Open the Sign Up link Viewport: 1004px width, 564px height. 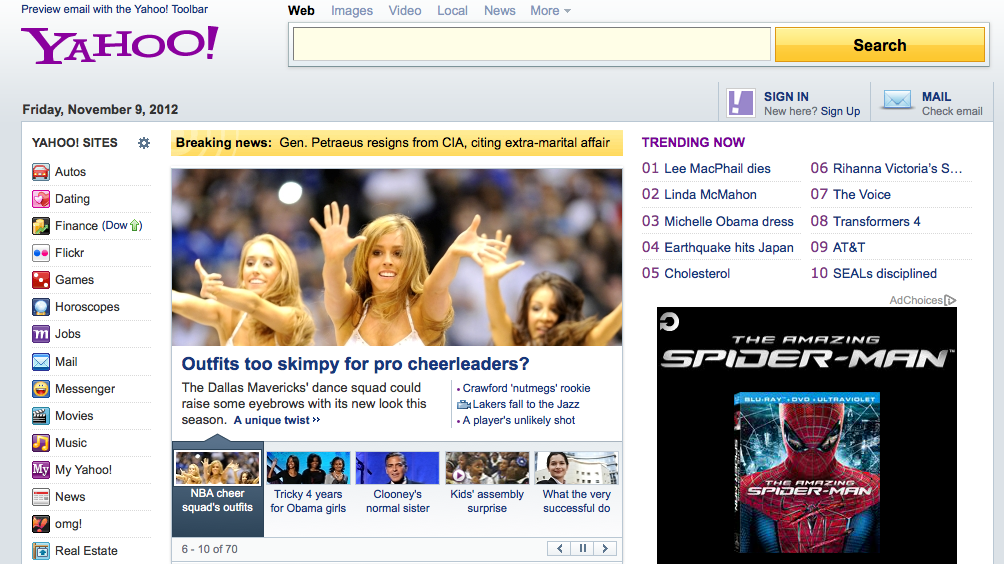(x=840, y=112)
